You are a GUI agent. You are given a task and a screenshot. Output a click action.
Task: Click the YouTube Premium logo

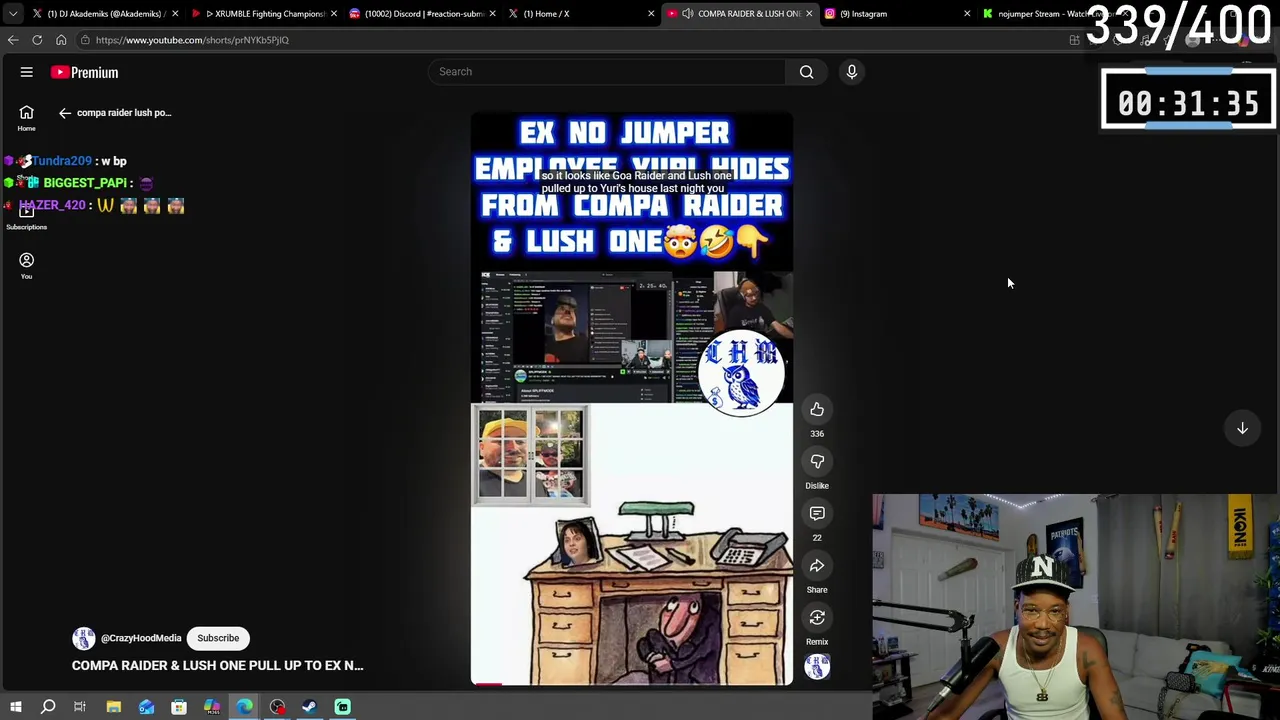point(85,72)
